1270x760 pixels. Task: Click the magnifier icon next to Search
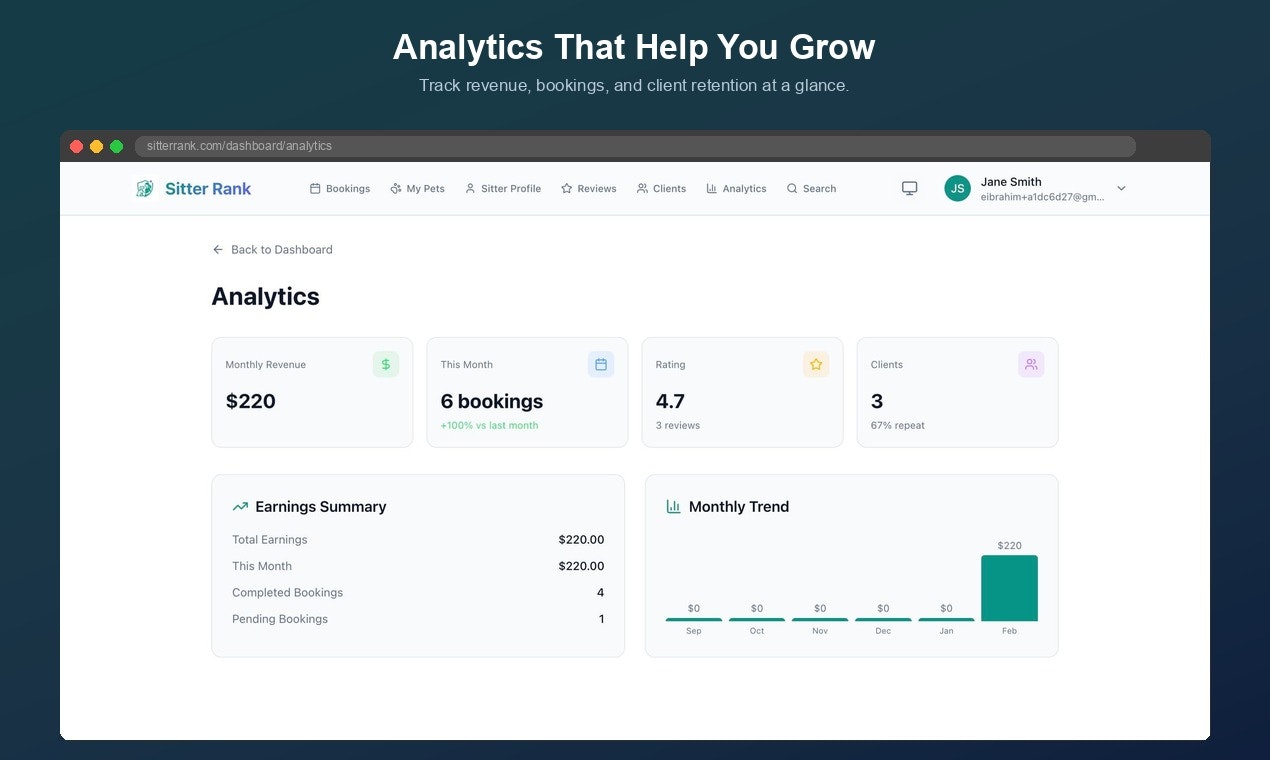point(793,188)
